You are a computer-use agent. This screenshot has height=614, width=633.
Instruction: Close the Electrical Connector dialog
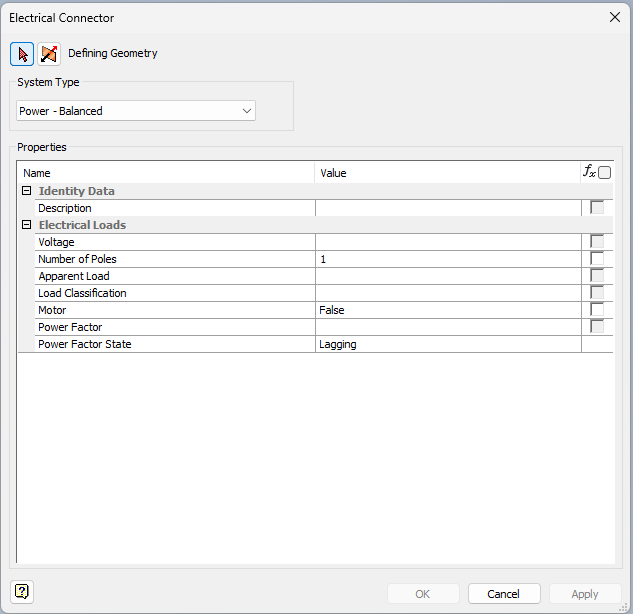click(614, 17)
